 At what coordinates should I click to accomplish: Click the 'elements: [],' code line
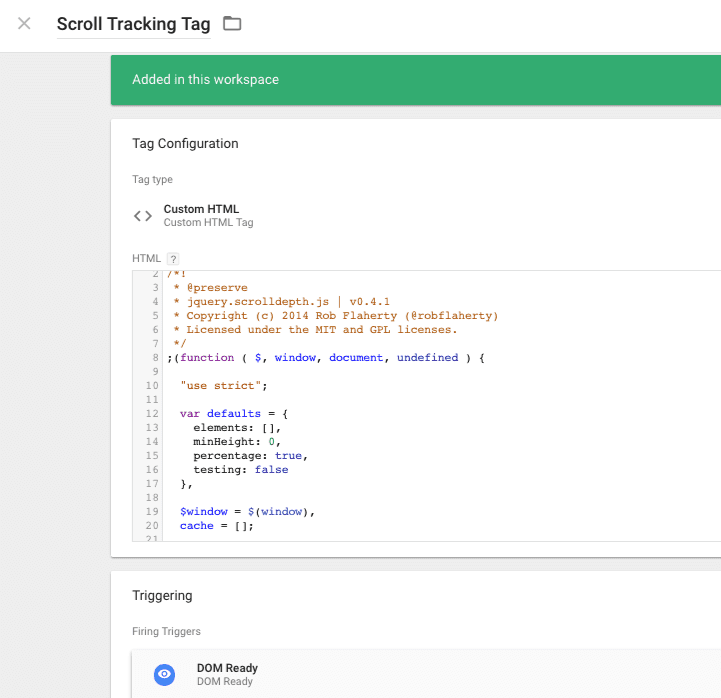coord(237,428)
